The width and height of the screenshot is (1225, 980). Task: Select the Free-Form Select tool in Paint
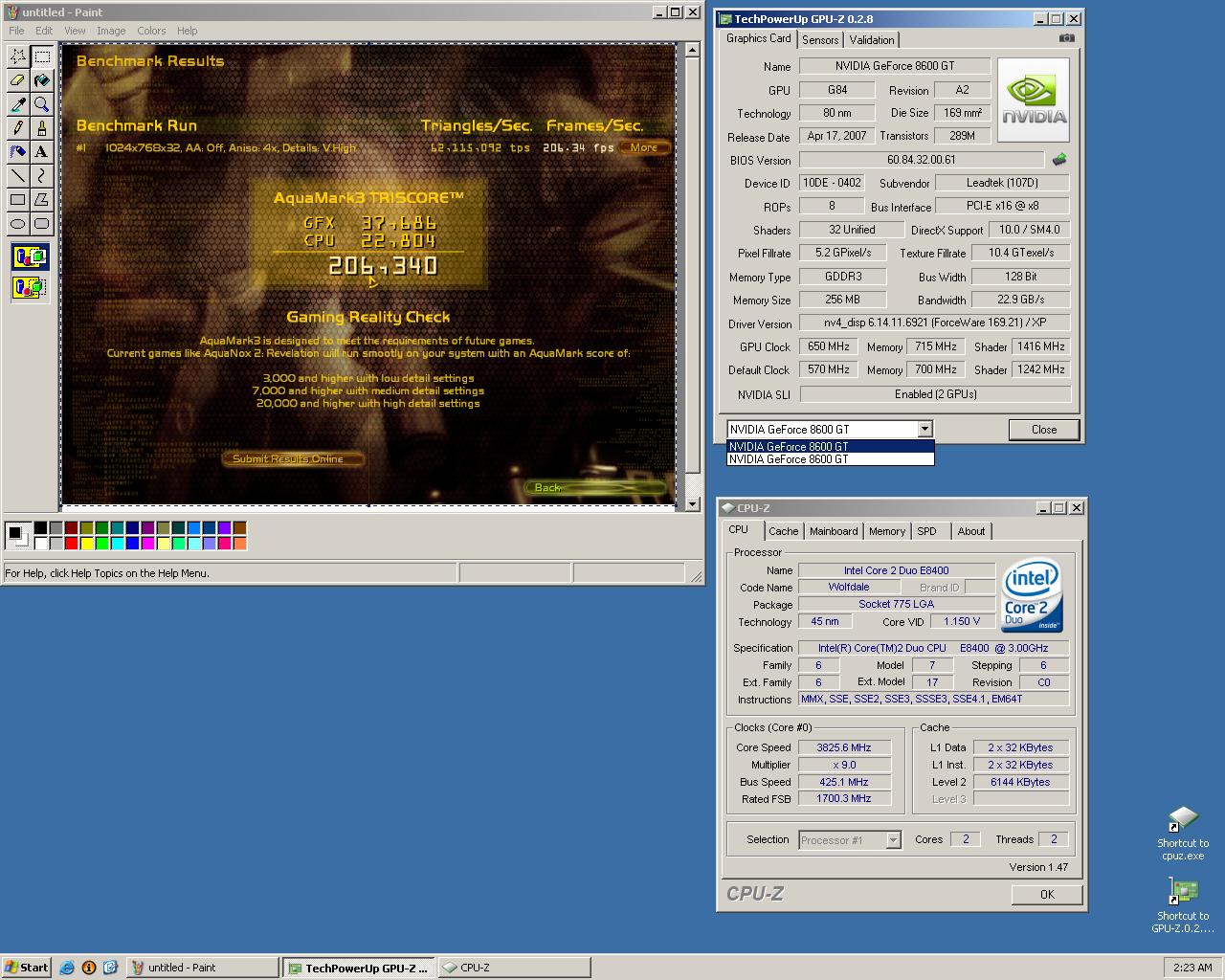click(17, 56)
